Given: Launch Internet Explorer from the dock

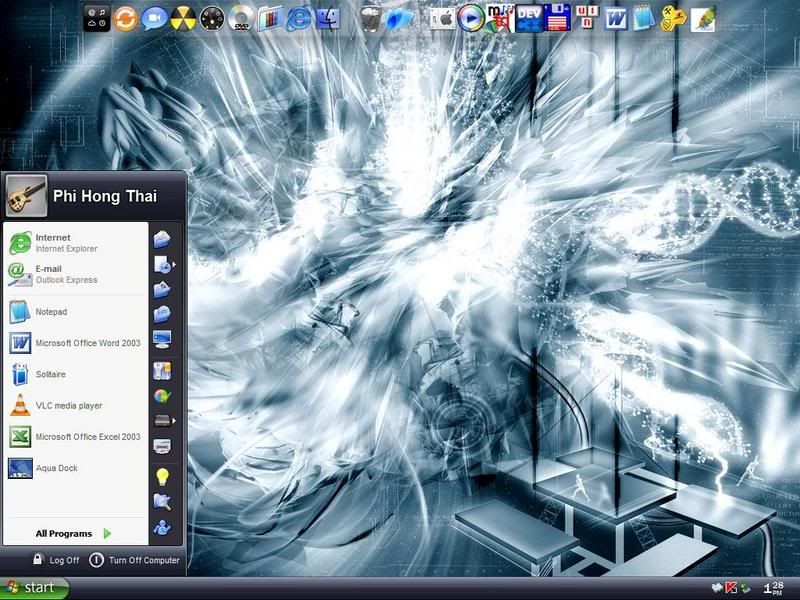Looking at the screenshot, I should (299, 17).
